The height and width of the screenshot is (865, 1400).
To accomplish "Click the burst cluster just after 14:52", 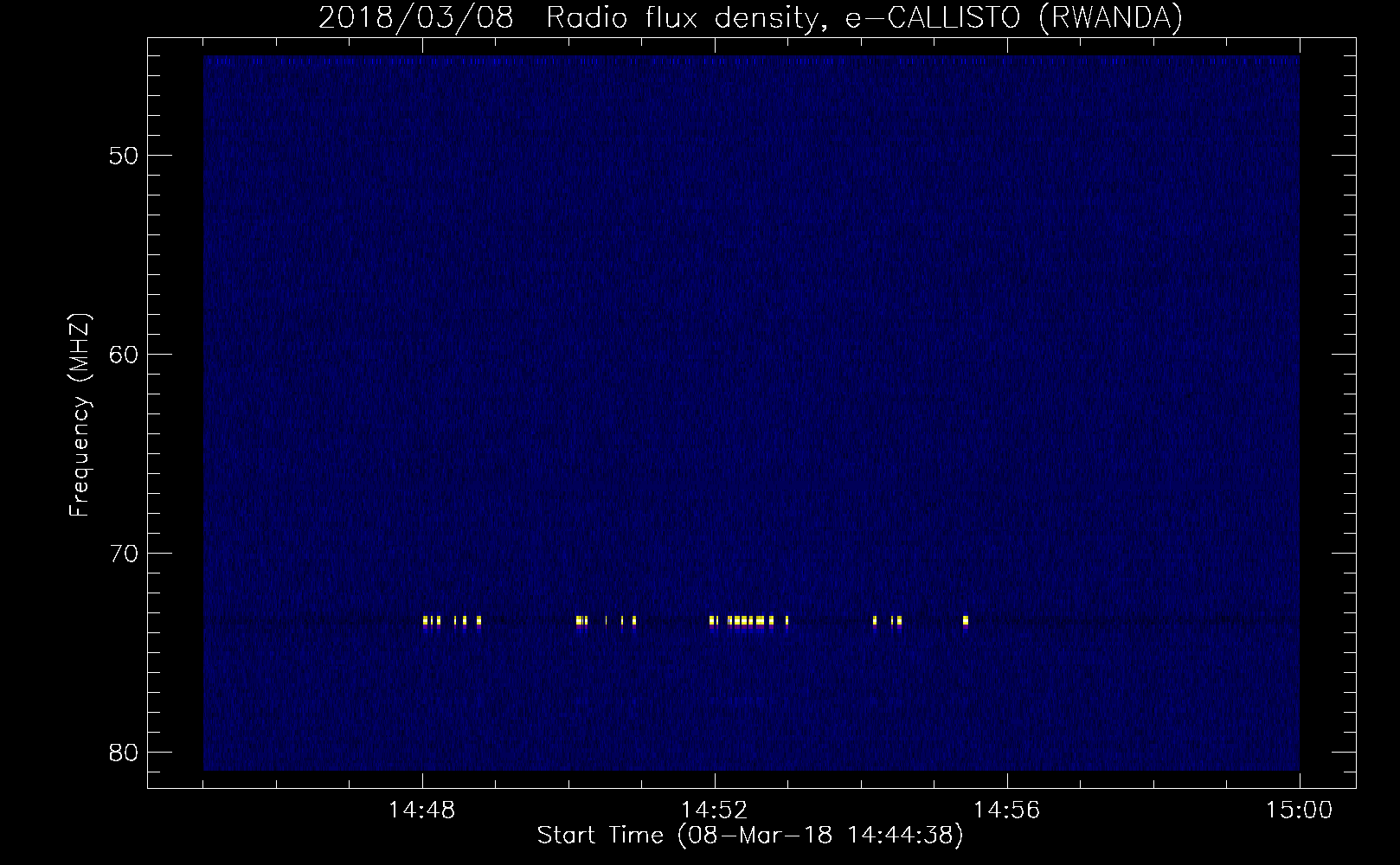I will pos(748,621).
